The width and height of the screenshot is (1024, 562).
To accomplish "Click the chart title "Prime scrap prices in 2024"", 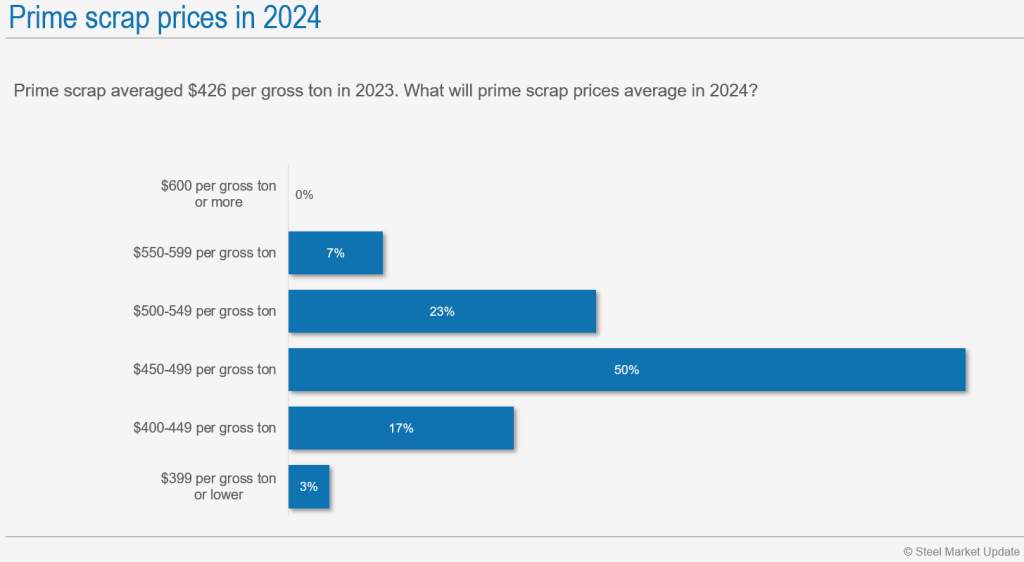I will coord(166,18).
